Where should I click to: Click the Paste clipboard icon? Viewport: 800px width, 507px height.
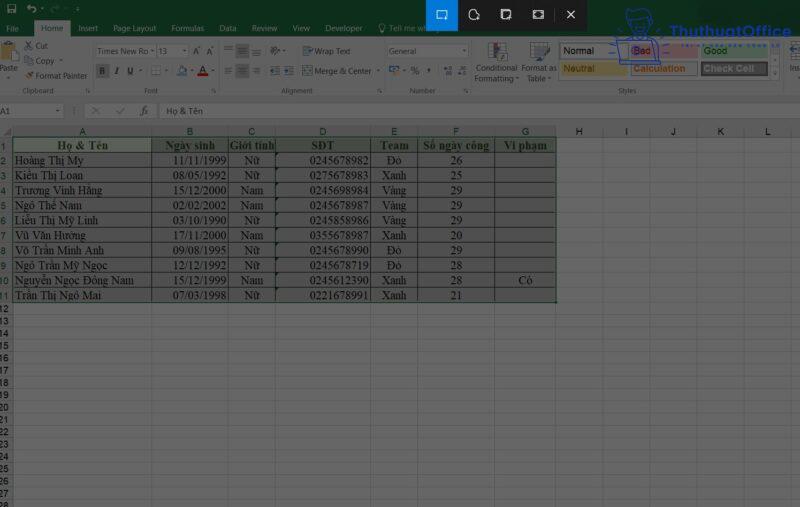tap(8, 52)
